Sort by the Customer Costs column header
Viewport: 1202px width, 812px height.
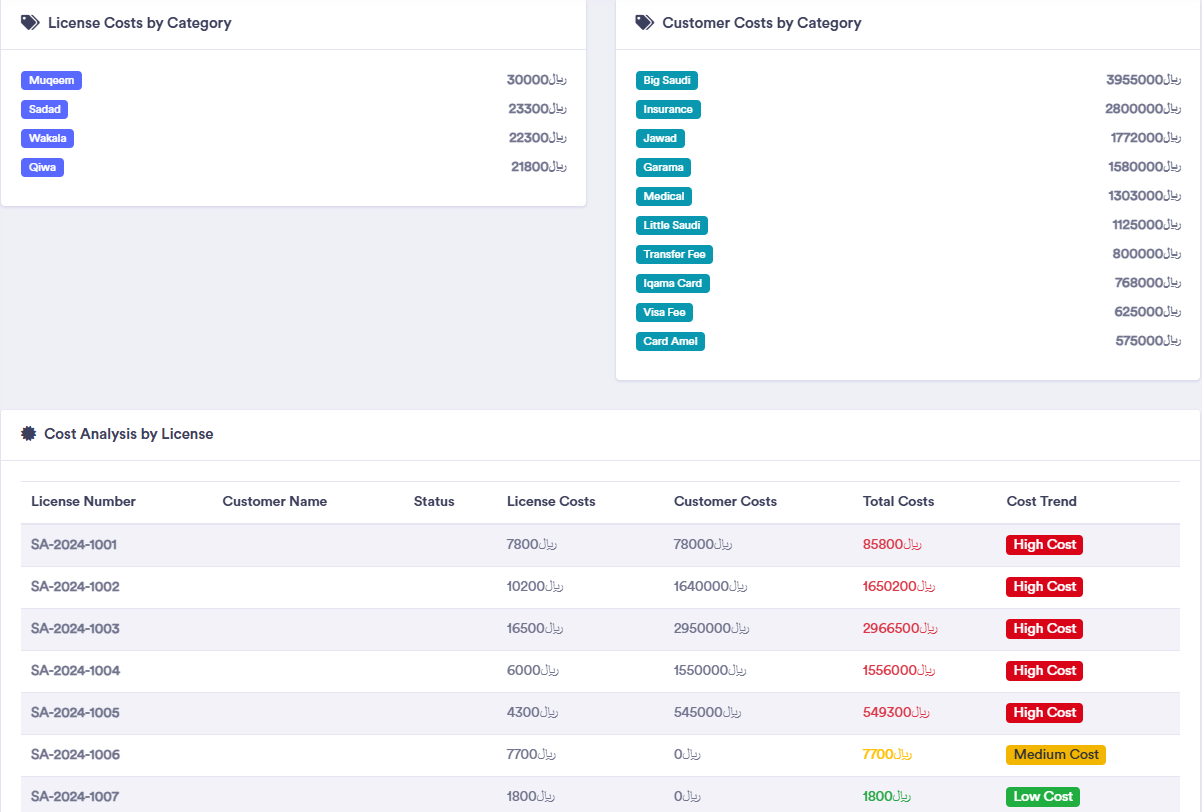coord(725,501)
